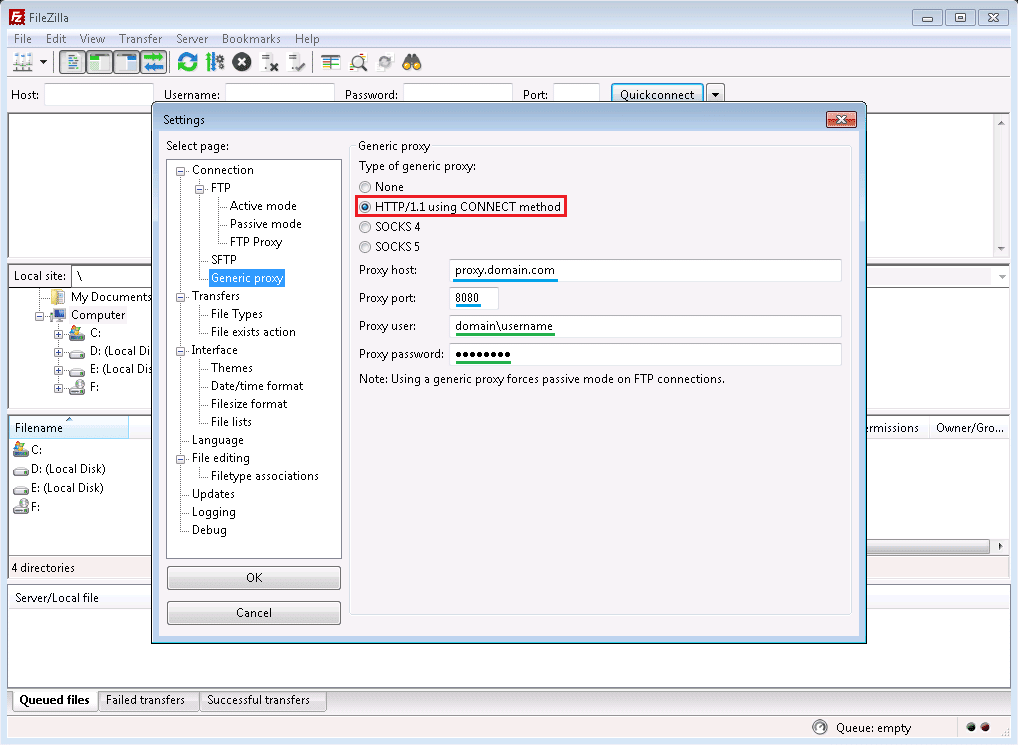The width and height of the screenshot is (1018, 745).
Task: Open the Quickconnect history dropdown arrow
Action: click(715, 95)
